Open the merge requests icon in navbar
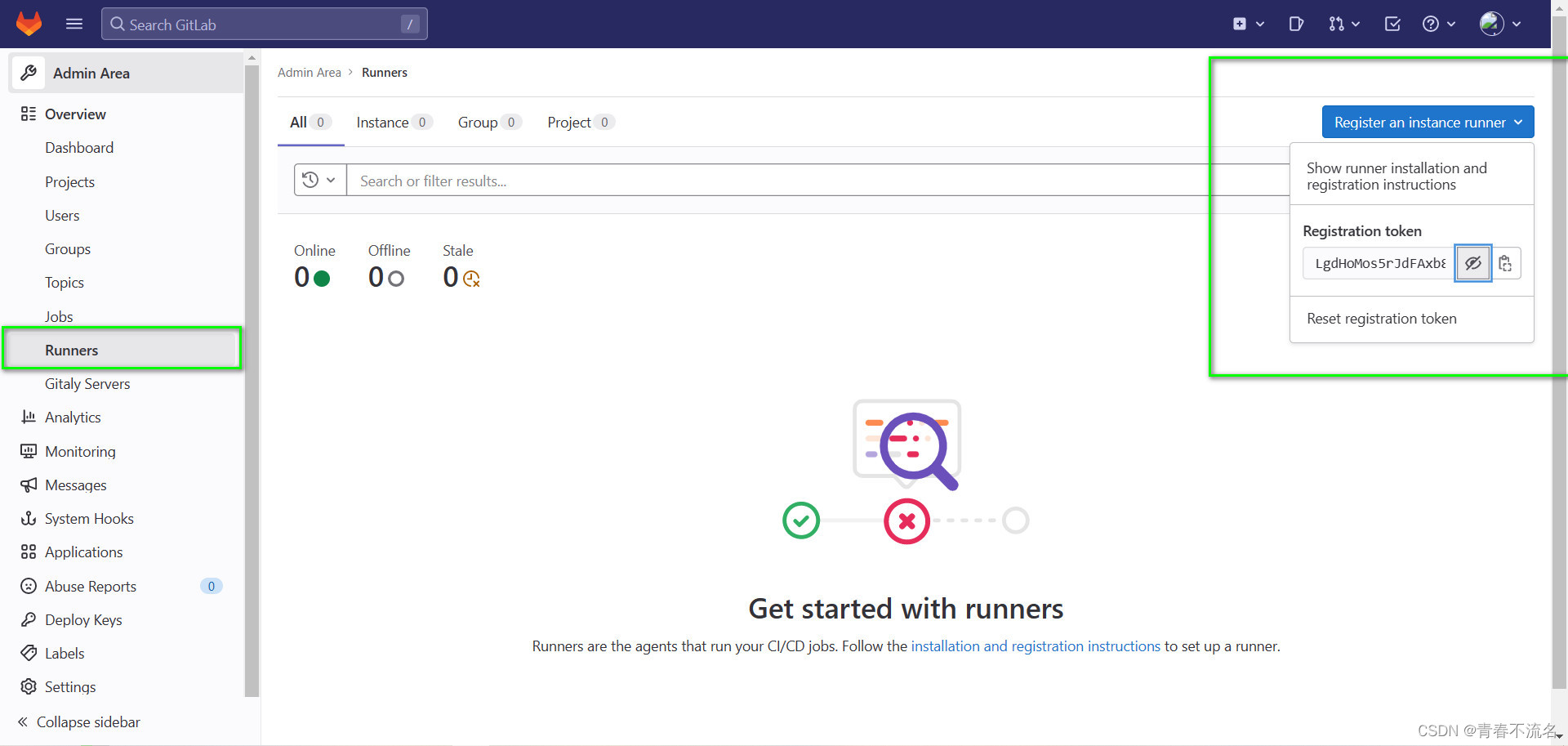This screenshot has width=1568, height=746. tap(1337, 24)
